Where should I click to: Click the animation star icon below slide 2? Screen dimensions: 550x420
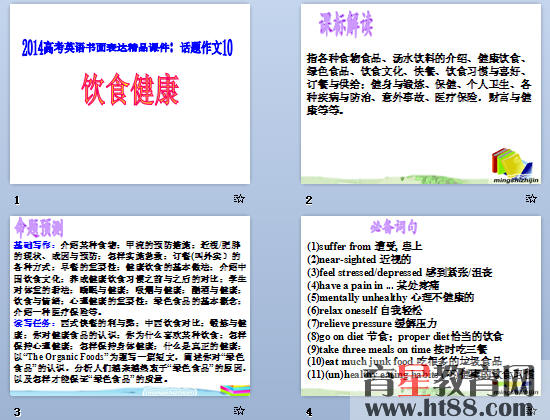tap(531, 199)
